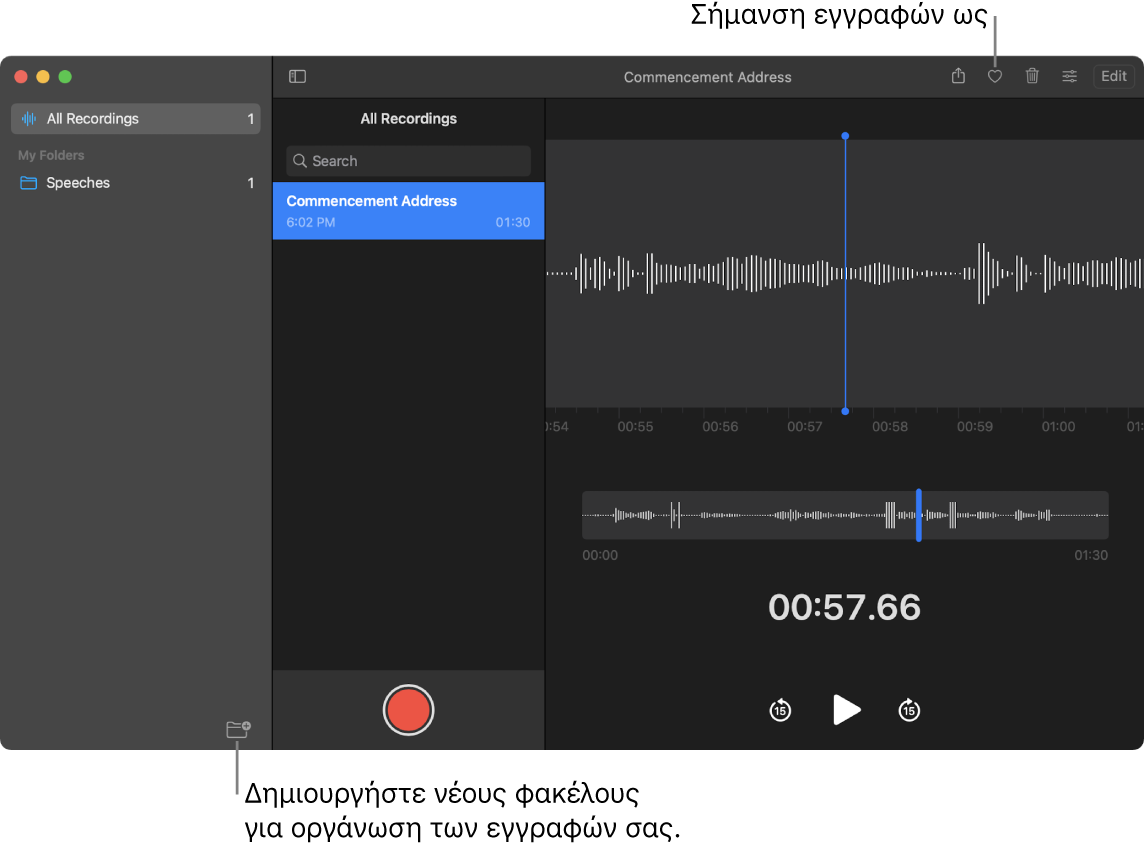The image size is (1144, 851).
Task: Open the Share menu for this recording
Action: click(x=958, y=76)
